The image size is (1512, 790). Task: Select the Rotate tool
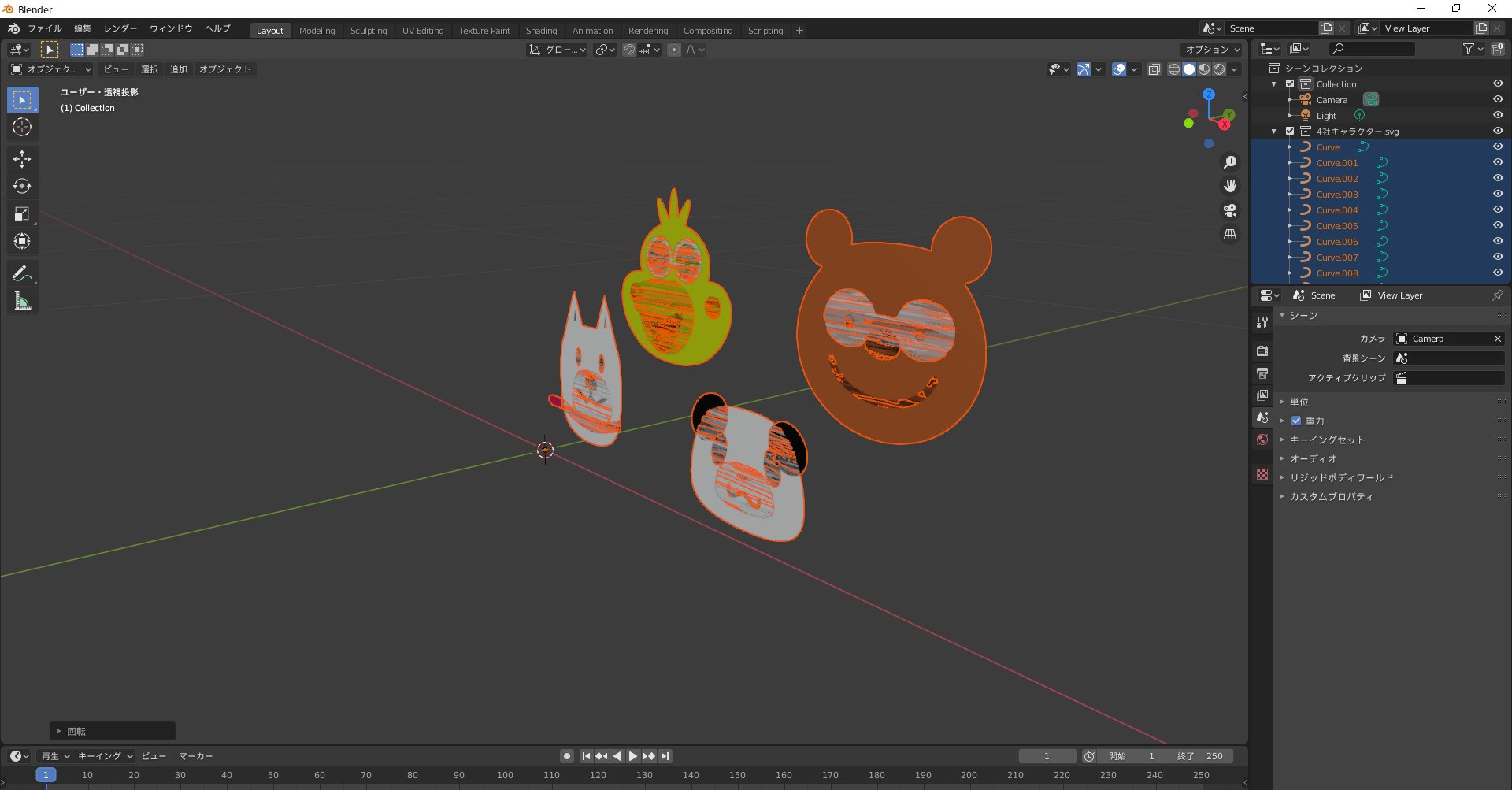[22, 187]
